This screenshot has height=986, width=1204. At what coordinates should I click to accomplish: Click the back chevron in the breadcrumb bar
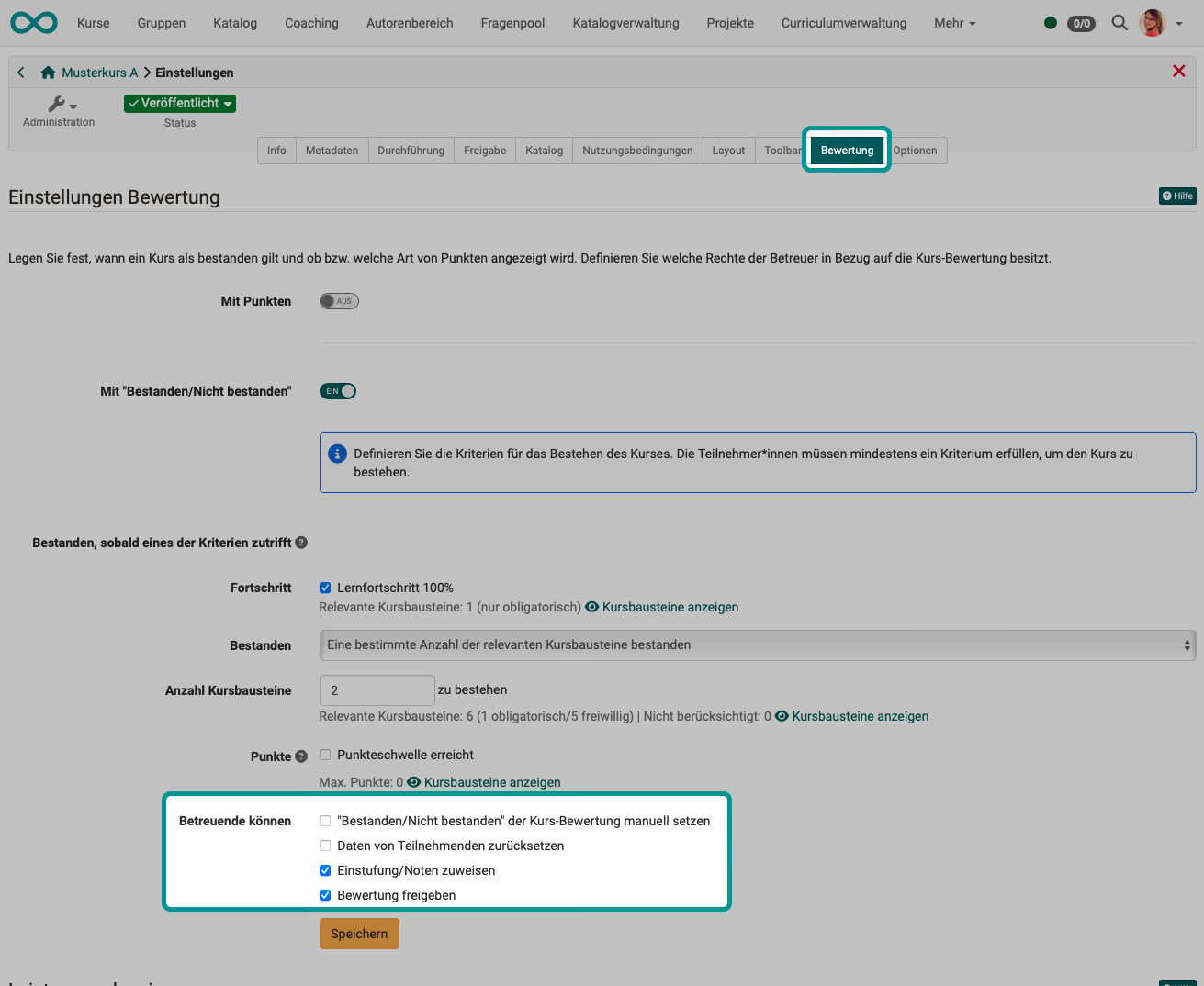tap(20, 72)
